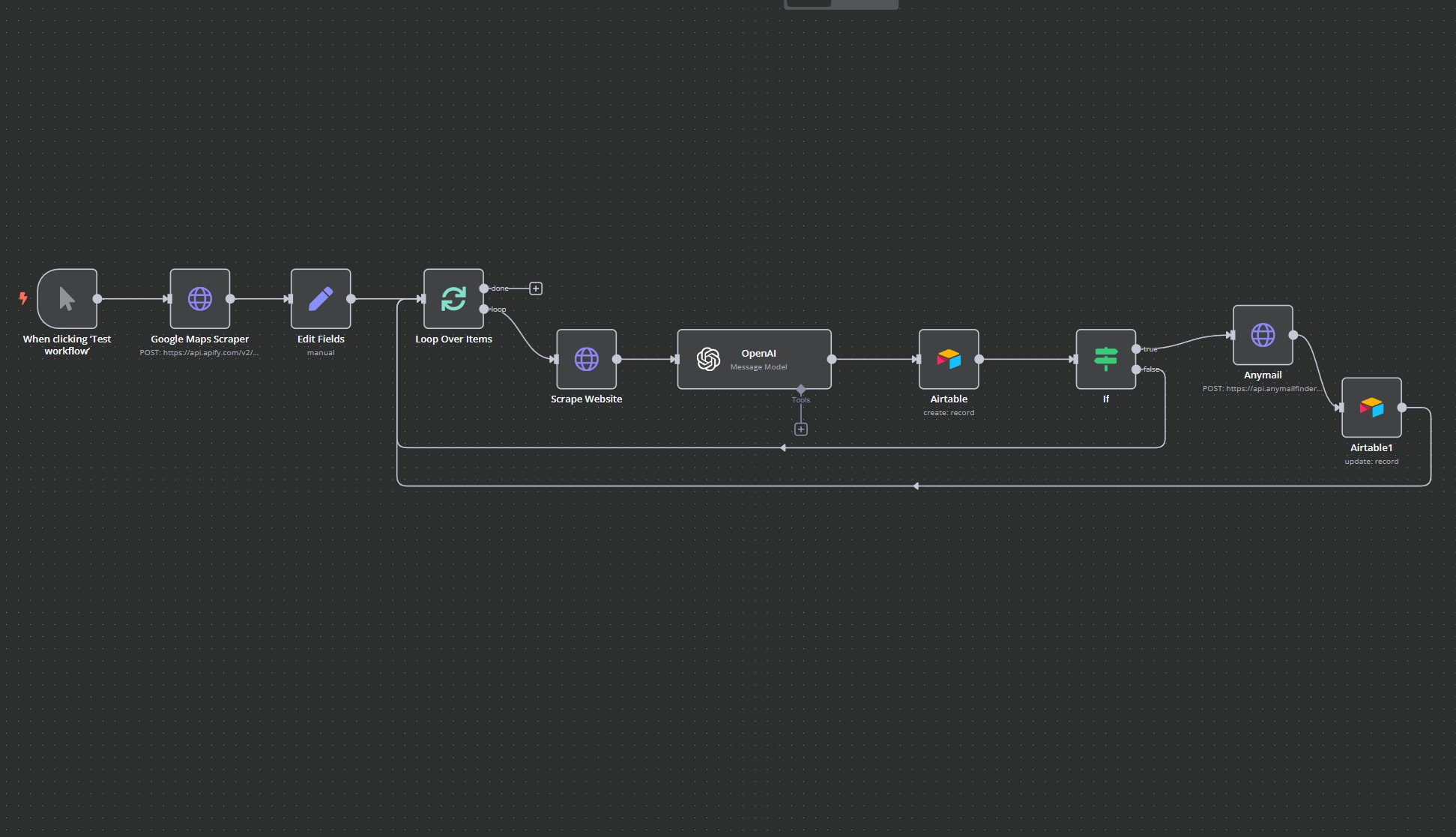Click plus button on done output
The width and height of the screenshot is (1456, 837).
tap(536, 288)
